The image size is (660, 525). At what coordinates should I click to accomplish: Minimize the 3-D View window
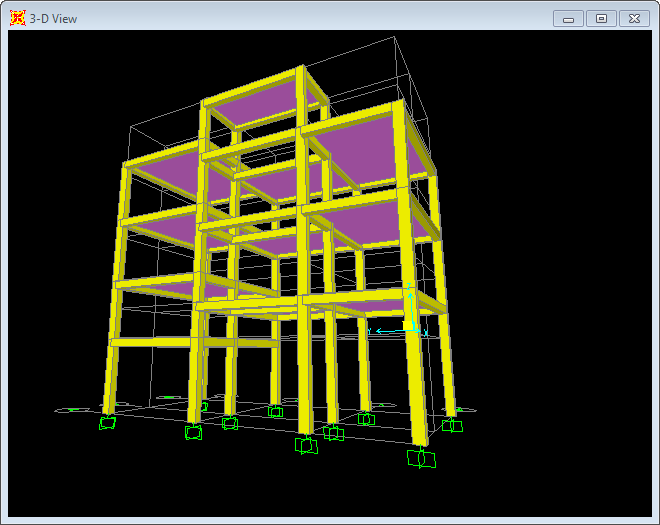click(x=568, y=19)
